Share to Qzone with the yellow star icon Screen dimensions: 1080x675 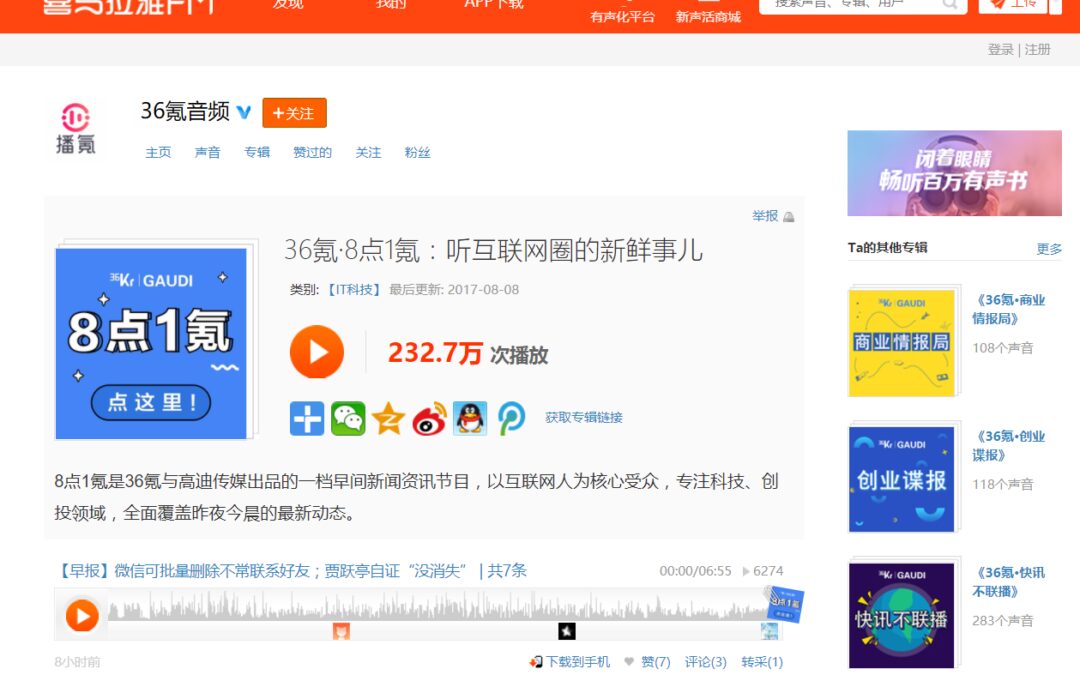(x=388, y=418)
